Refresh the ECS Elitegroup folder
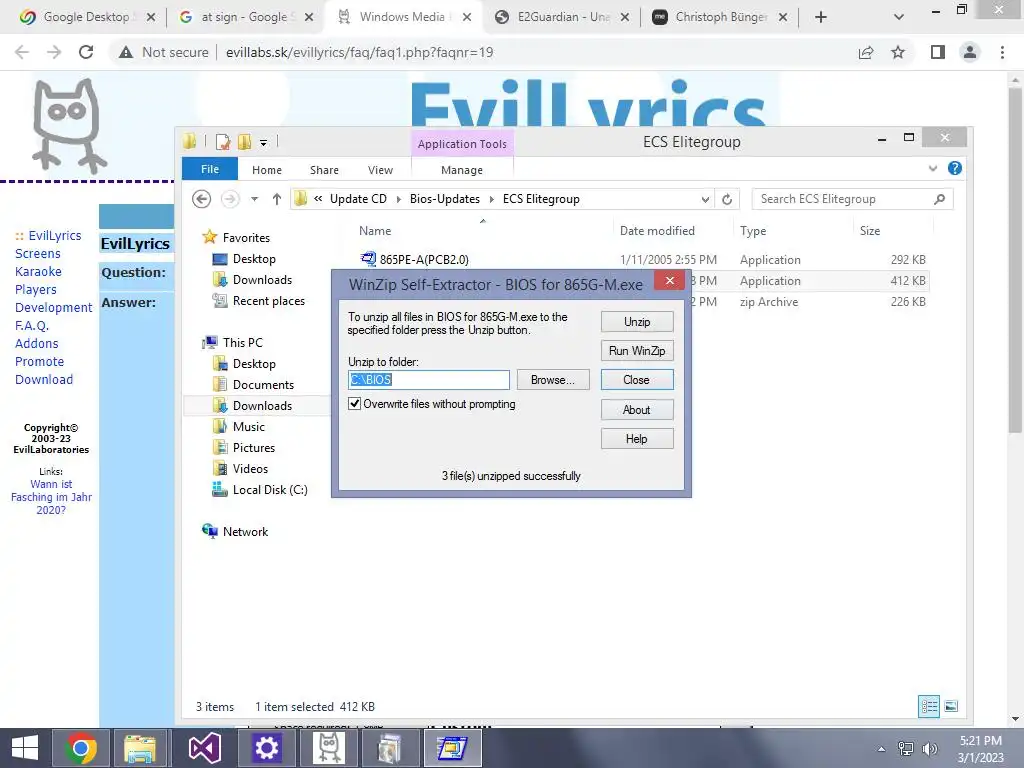 click(727, 199)
